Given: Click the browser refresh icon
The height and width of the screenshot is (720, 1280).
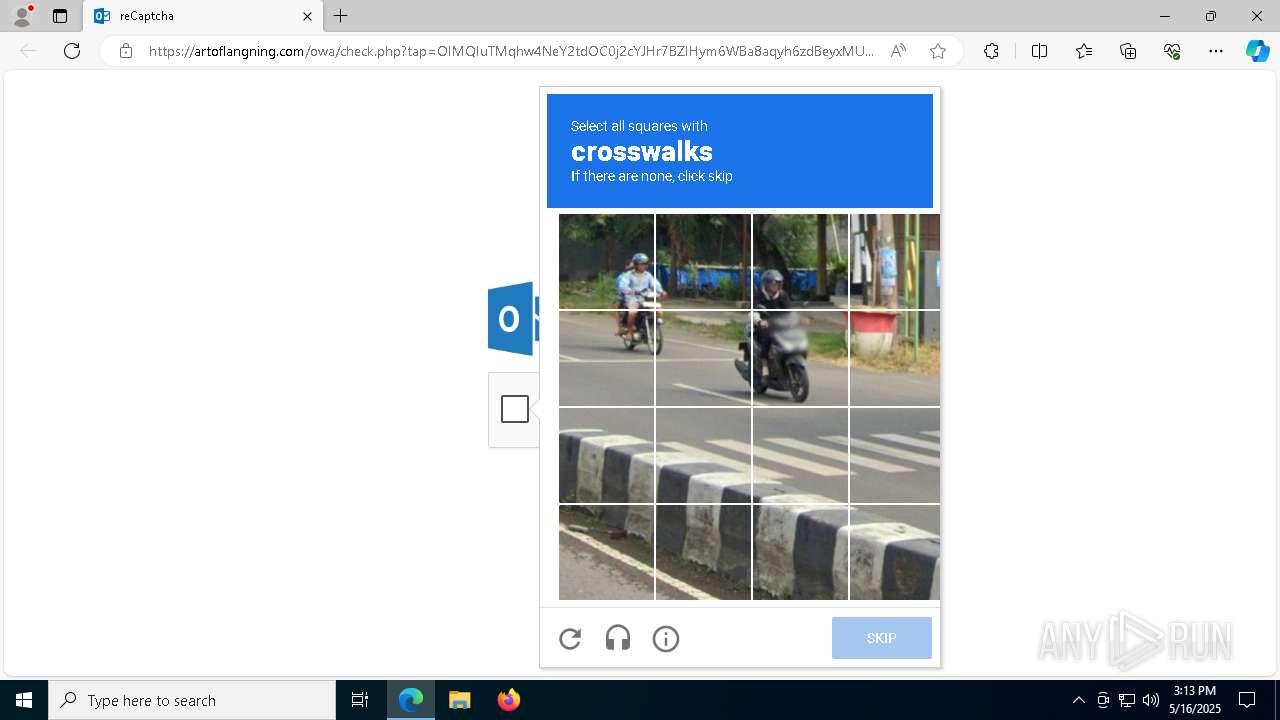Looking at the screenshot, I should 72,51.
